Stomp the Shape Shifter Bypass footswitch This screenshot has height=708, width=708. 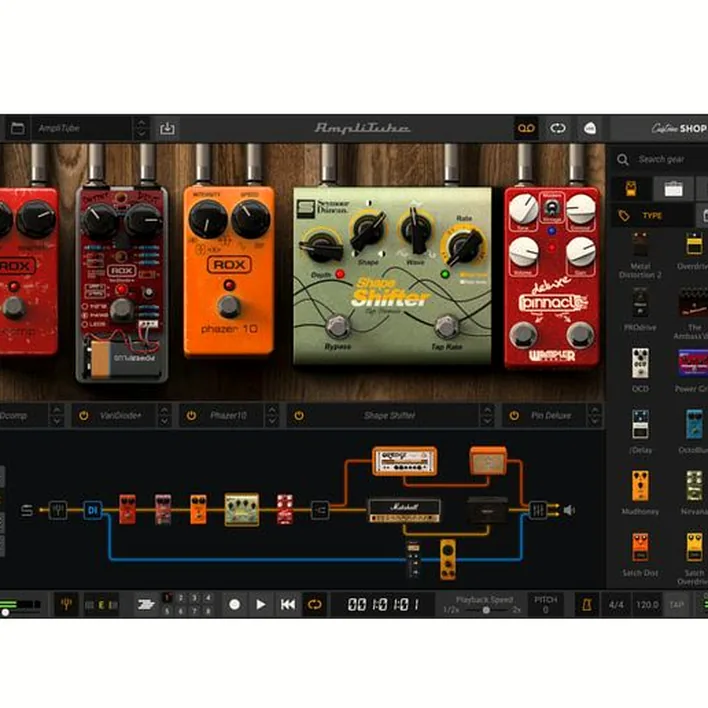click(x=337, y=327)
